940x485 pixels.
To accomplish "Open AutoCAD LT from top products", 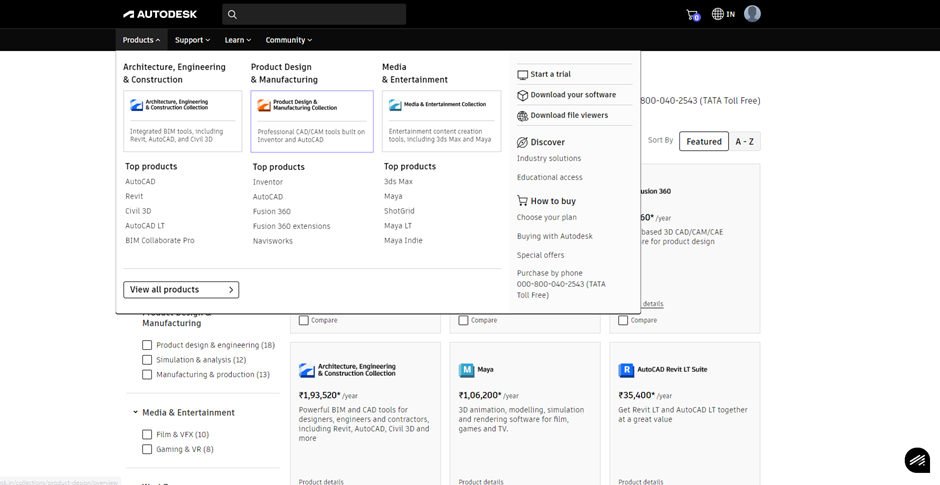I will tap(145, 226).
